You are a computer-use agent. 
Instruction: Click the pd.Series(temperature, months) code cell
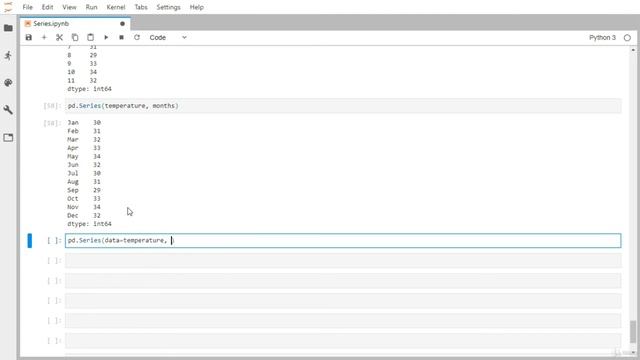click(343, 106)
